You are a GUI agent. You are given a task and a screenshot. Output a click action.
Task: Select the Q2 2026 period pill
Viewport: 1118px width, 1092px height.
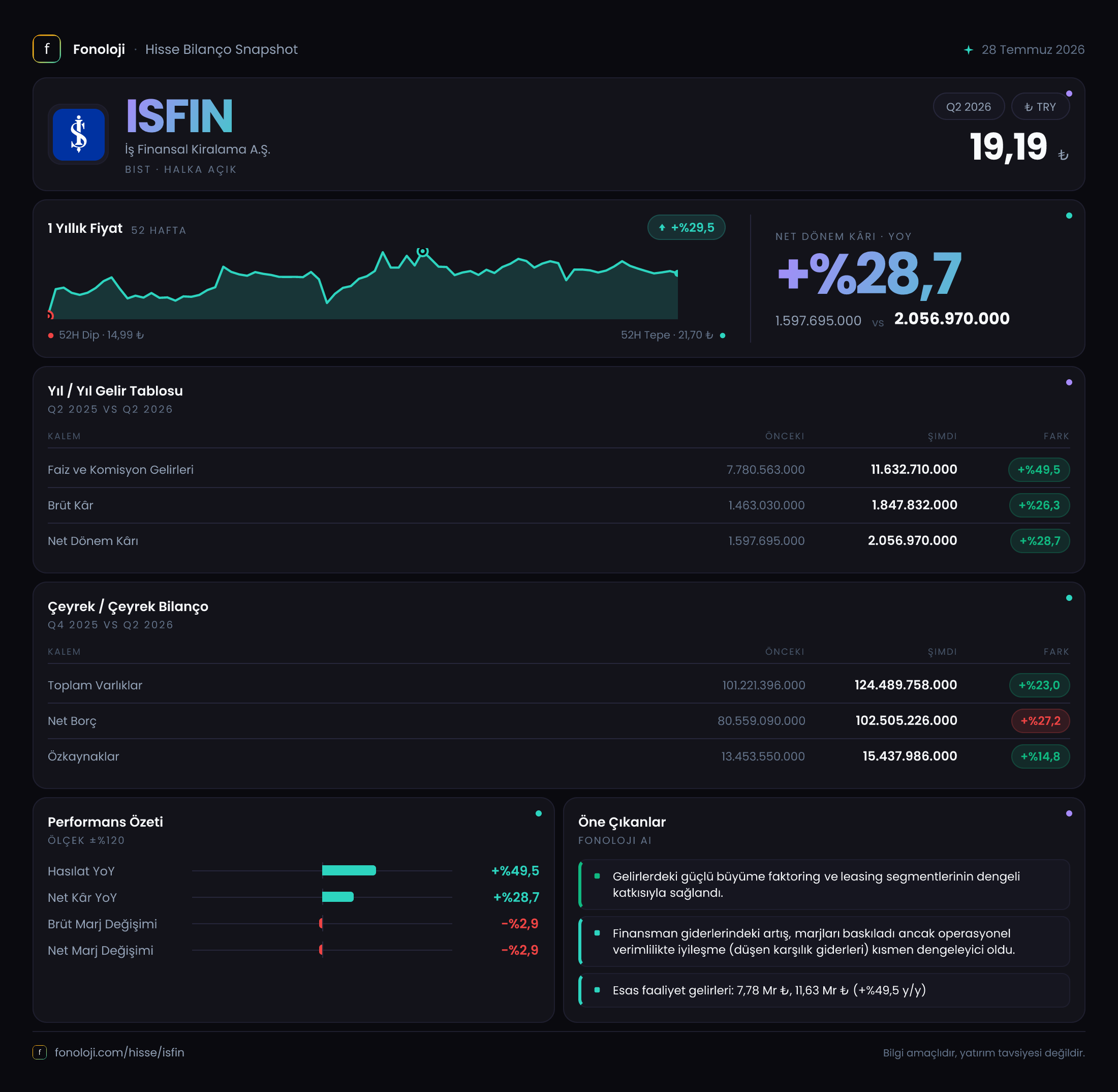(x=969, y=107)
